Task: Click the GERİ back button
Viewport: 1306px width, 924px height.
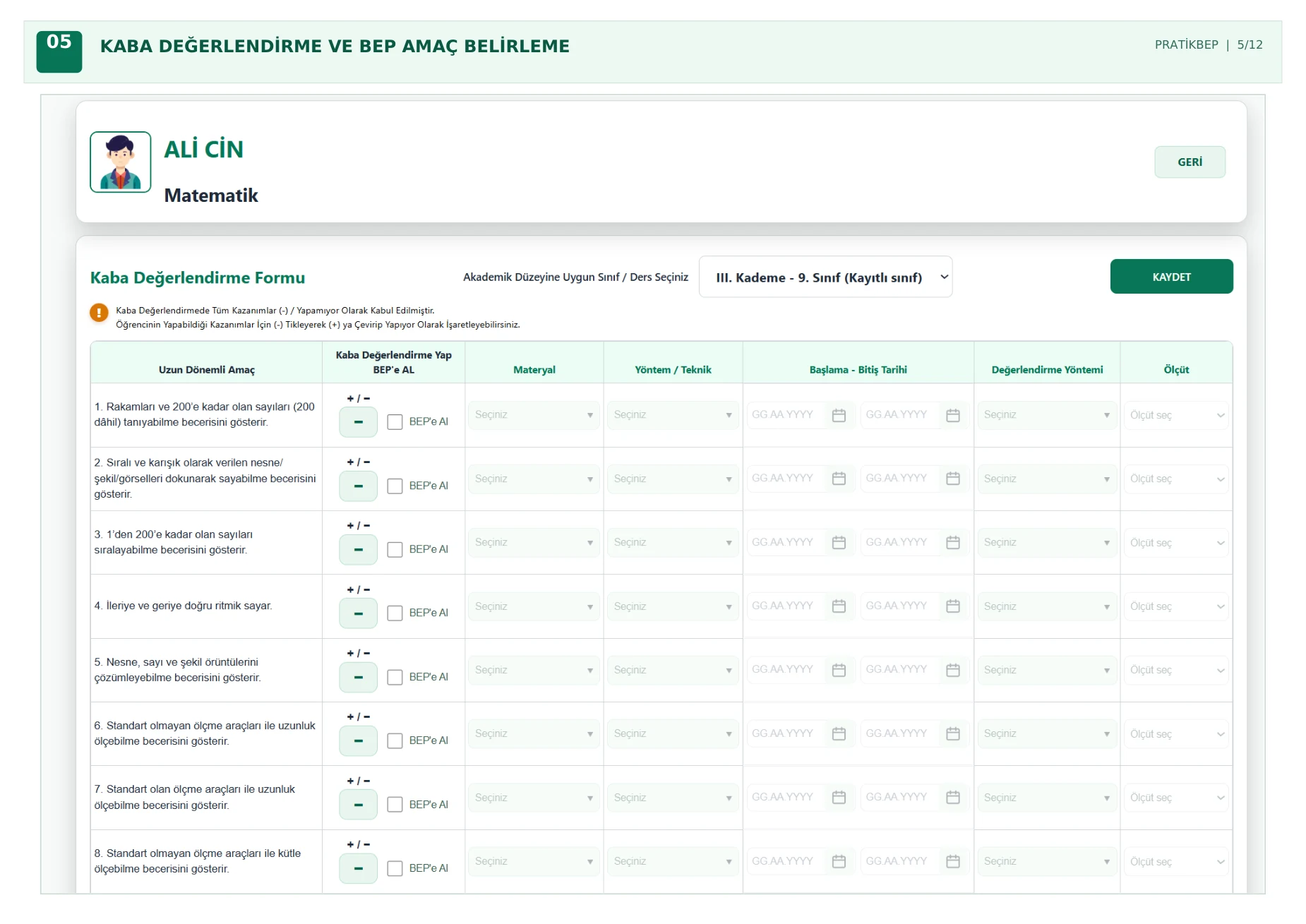Action: click(1190, 162)
